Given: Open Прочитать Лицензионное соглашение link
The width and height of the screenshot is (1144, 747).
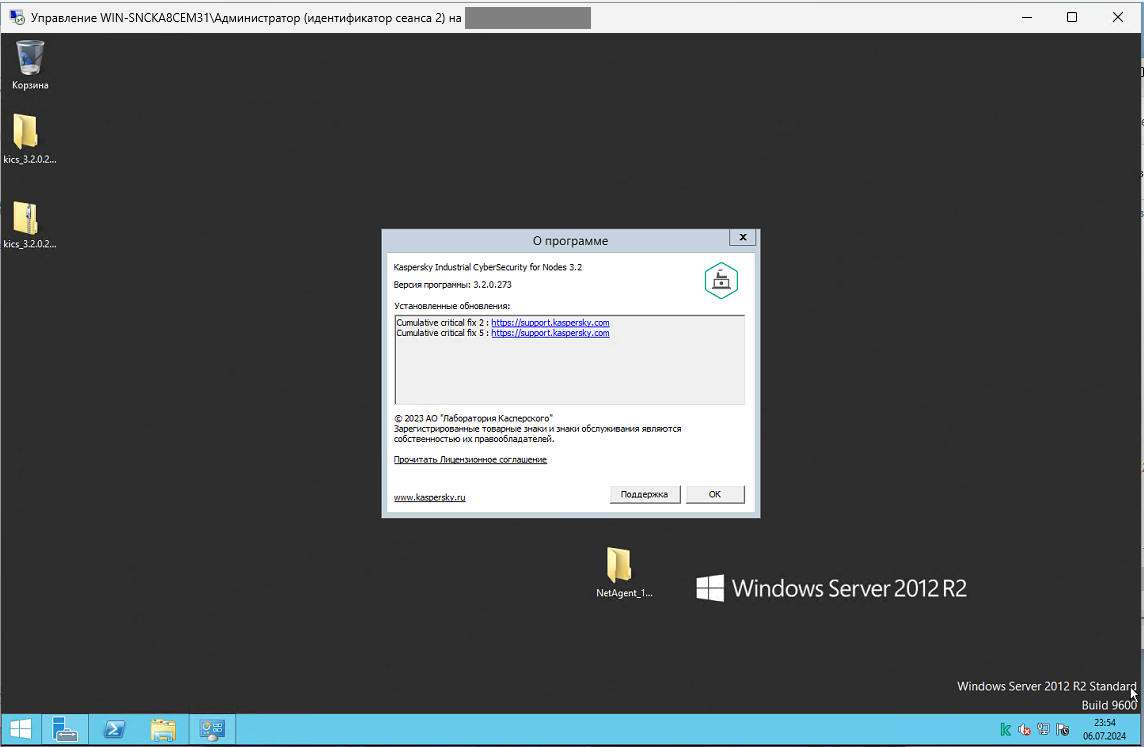Looking at the screenshot, I should pyautogui.click(x=470, y=460).
